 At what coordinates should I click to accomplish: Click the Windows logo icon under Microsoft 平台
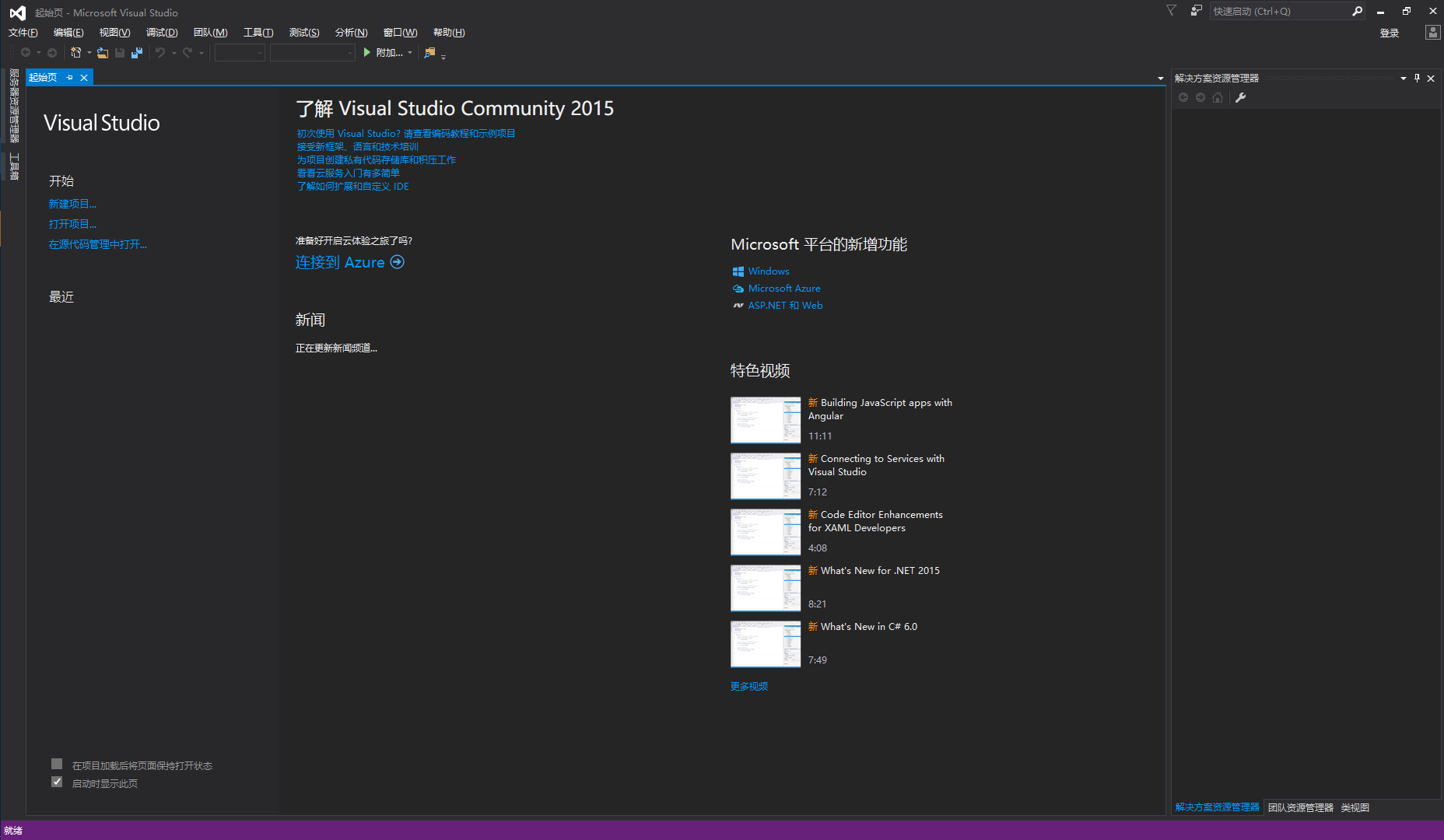click(738, 271)
